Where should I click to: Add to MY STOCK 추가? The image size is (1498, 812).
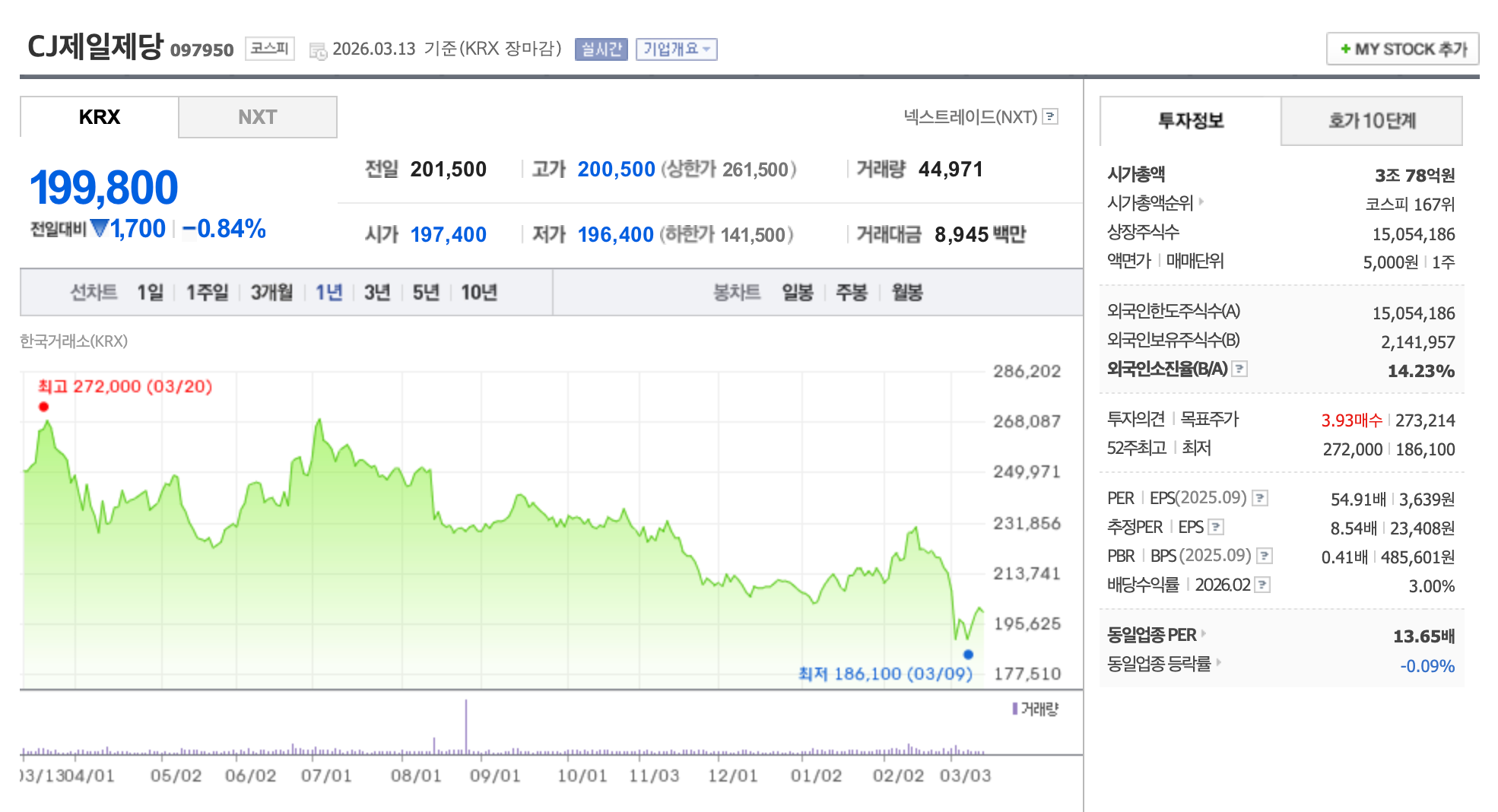click(1403, 49)
